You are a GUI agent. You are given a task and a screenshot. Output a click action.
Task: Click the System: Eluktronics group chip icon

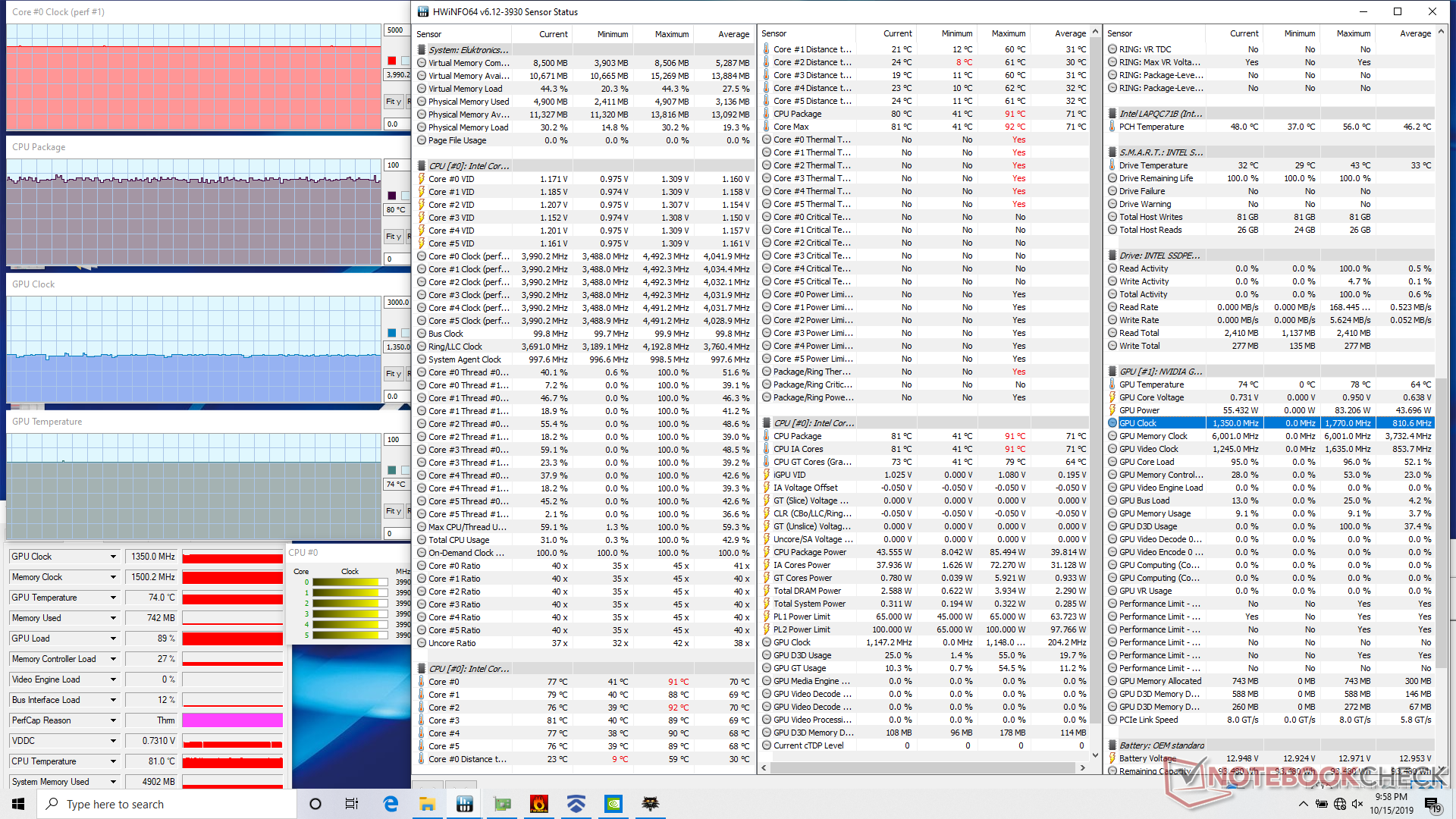[x=422, y=50]
